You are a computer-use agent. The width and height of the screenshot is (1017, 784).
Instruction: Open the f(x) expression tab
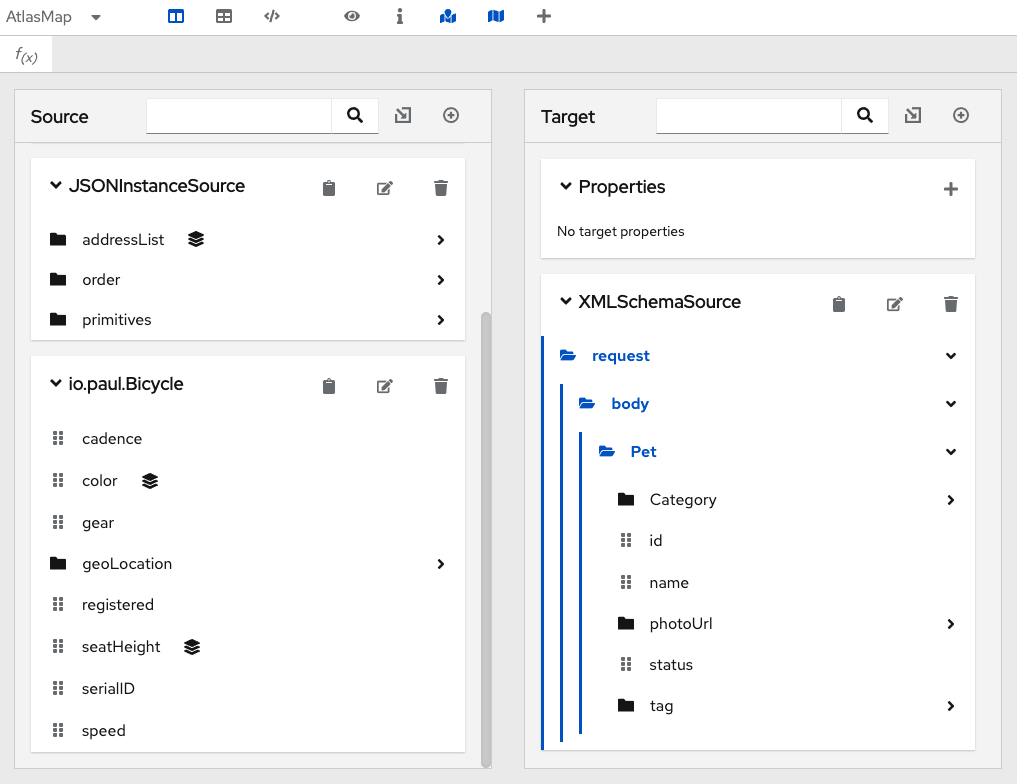27,55
